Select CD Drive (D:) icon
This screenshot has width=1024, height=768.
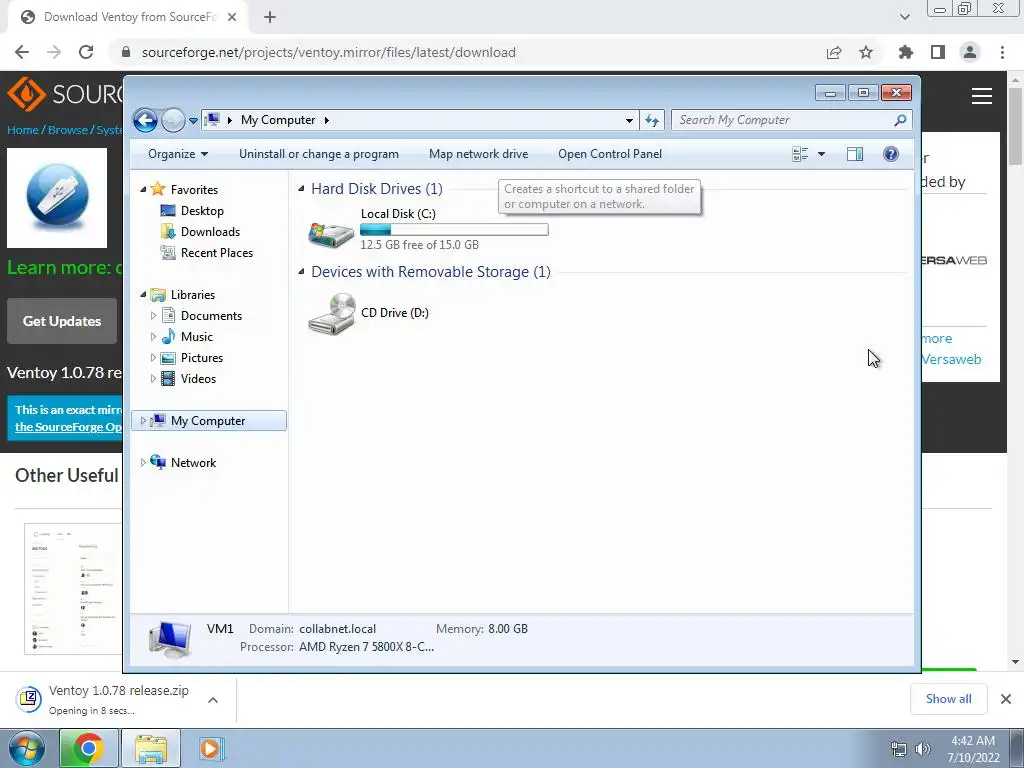pyautogui.click(x=332, y=313)
